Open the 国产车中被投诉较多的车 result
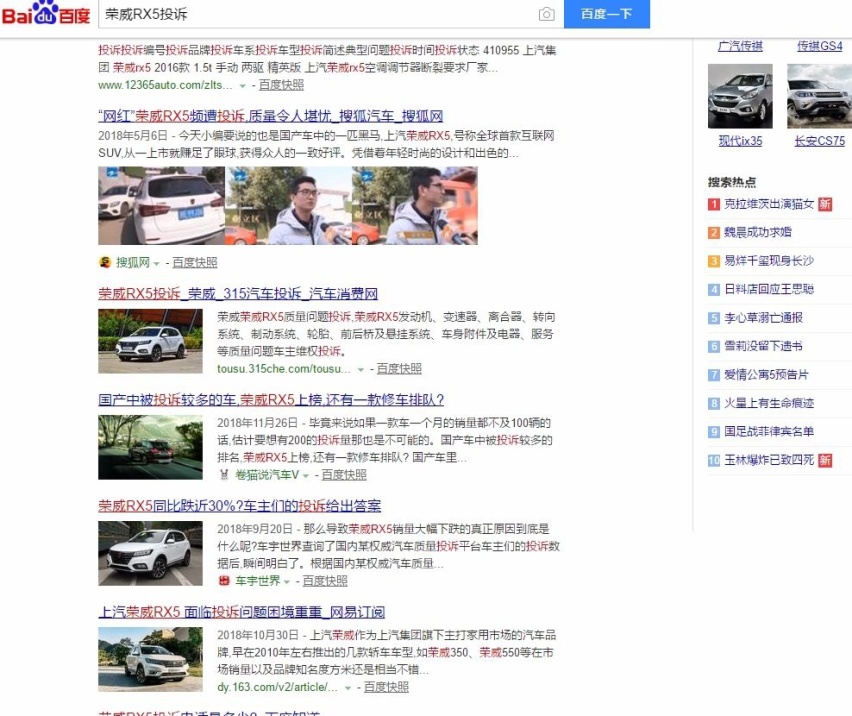Image resolution: width=852 pixels, height=716 pixels. click(x=271, y=400)
